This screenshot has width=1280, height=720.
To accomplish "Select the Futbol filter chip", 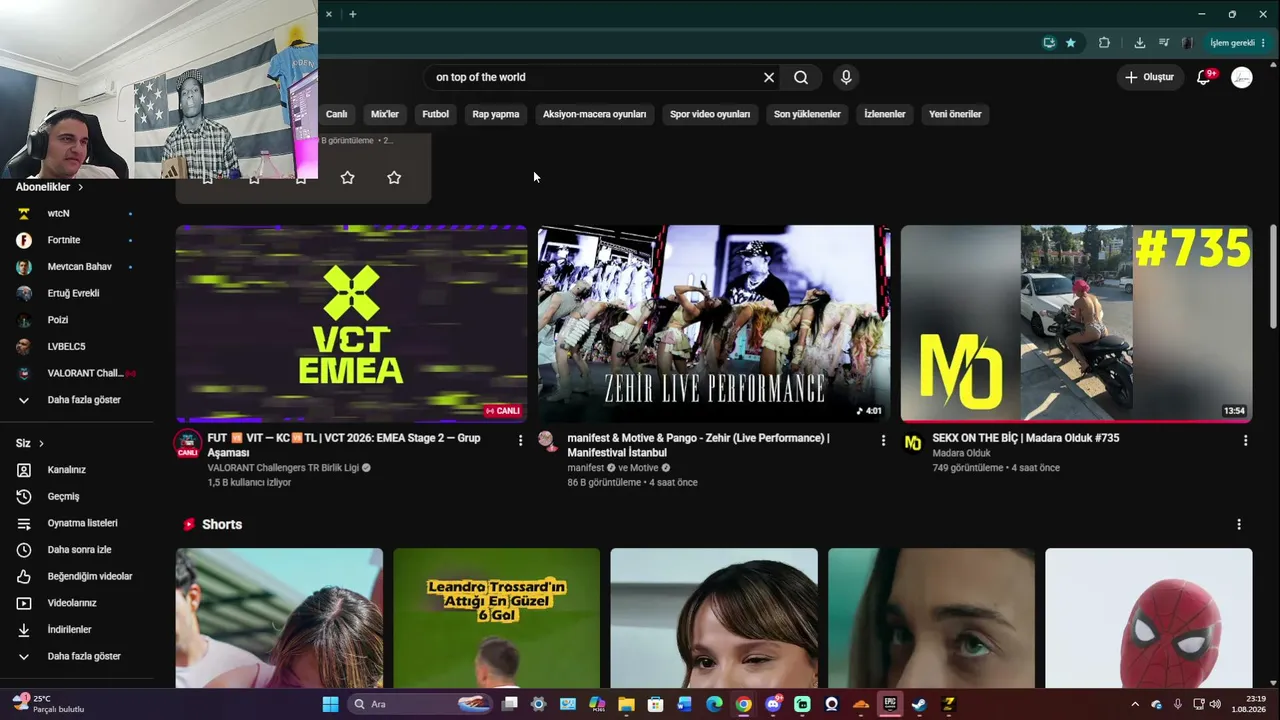I will (436, 114).
